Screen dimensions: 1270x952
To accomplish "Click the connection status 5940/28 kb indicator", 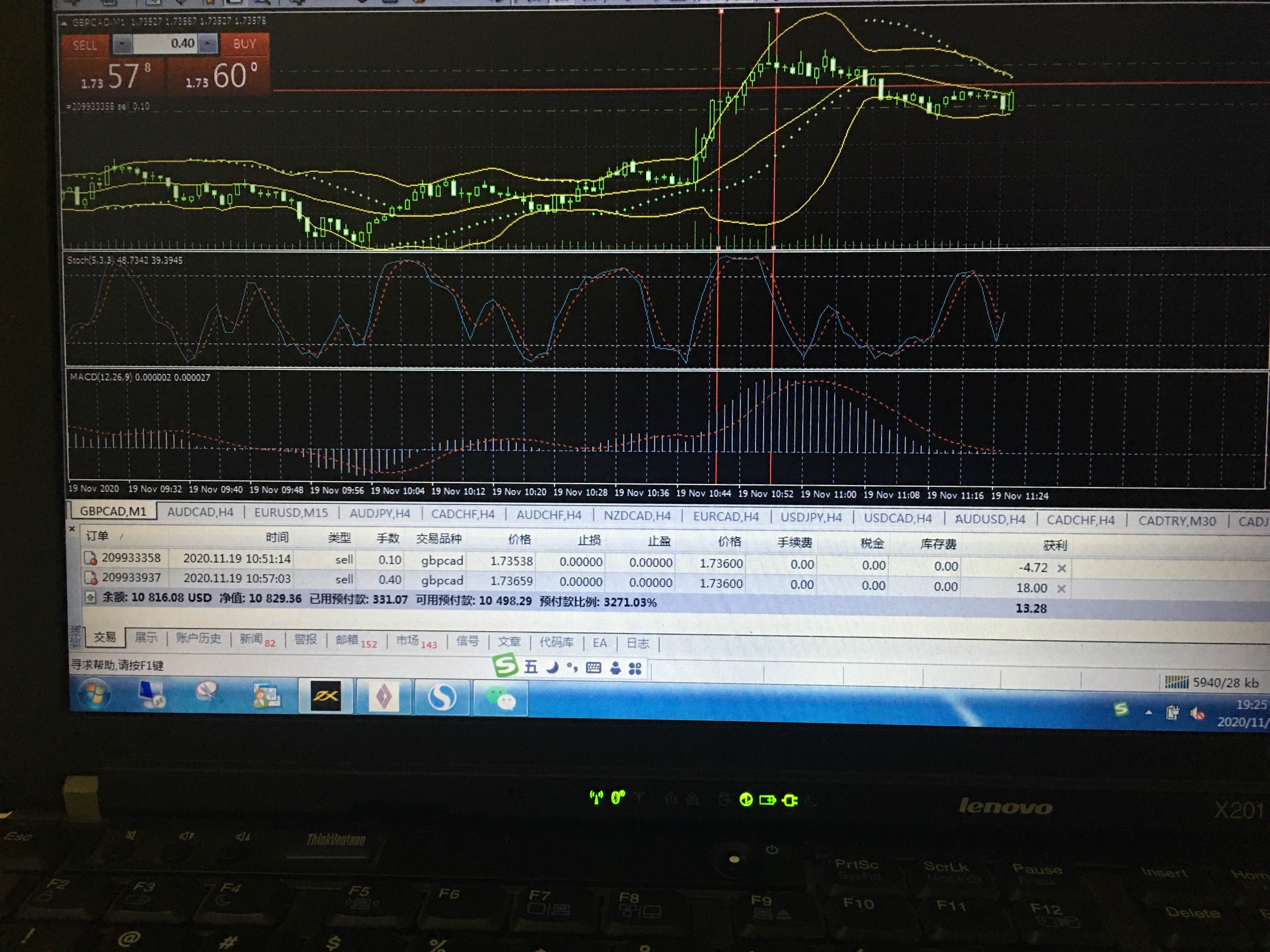I will click(x=1211, y=683).
